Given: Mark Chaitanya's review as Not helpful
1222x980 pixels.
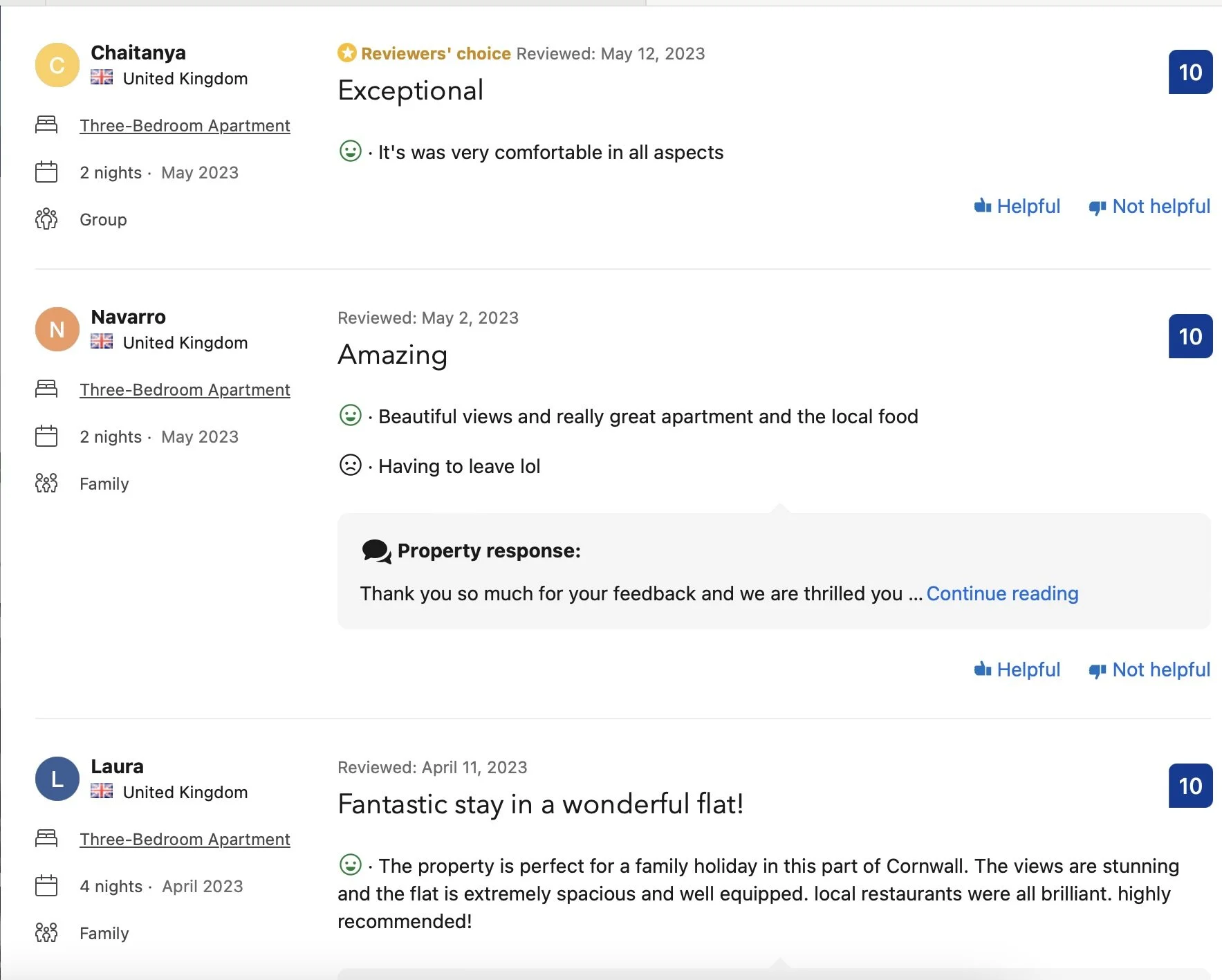Looking at the screenshot, I should [x=1149, y=206].
